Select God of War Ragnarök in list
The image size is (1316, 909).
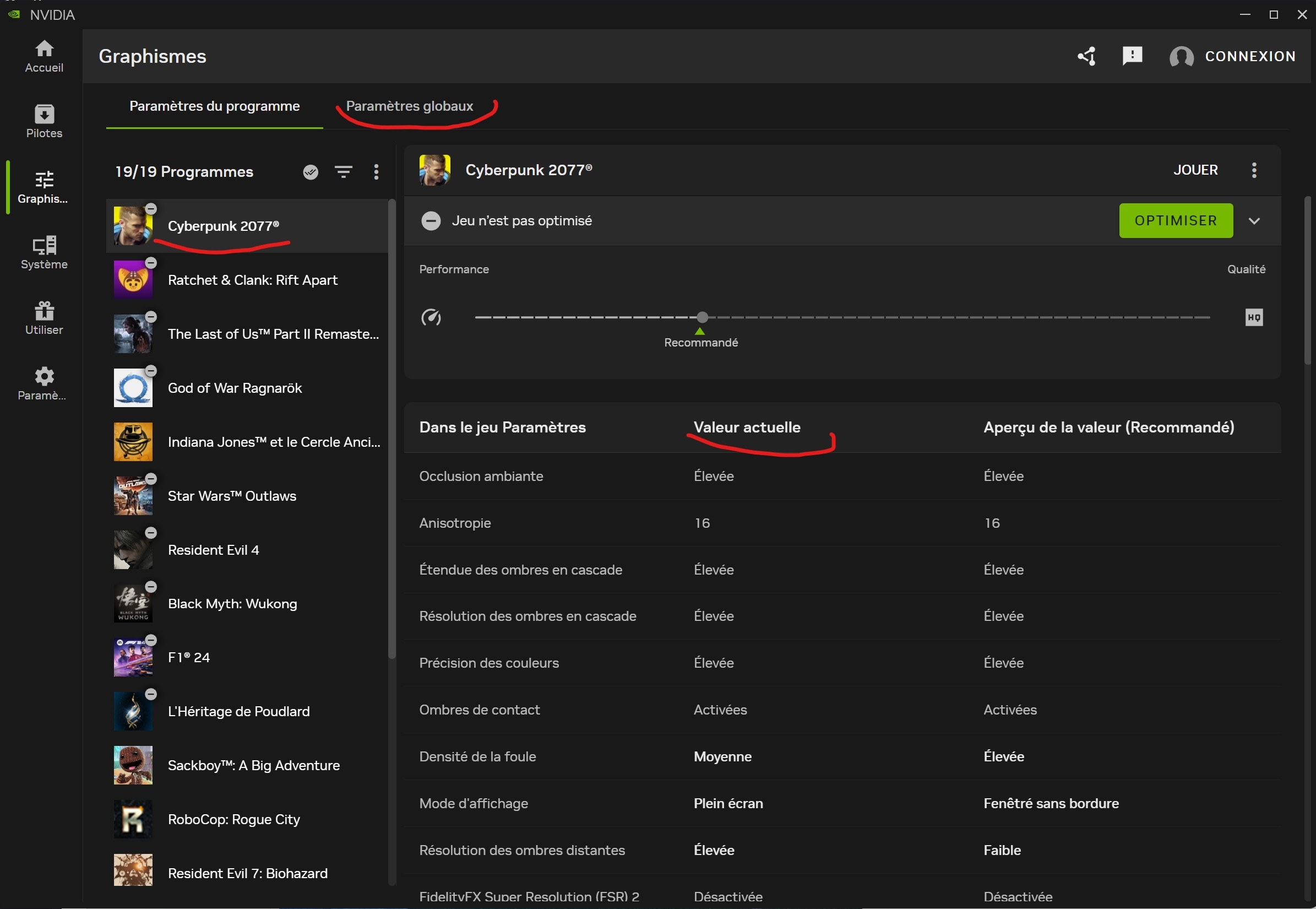(235, 388)
